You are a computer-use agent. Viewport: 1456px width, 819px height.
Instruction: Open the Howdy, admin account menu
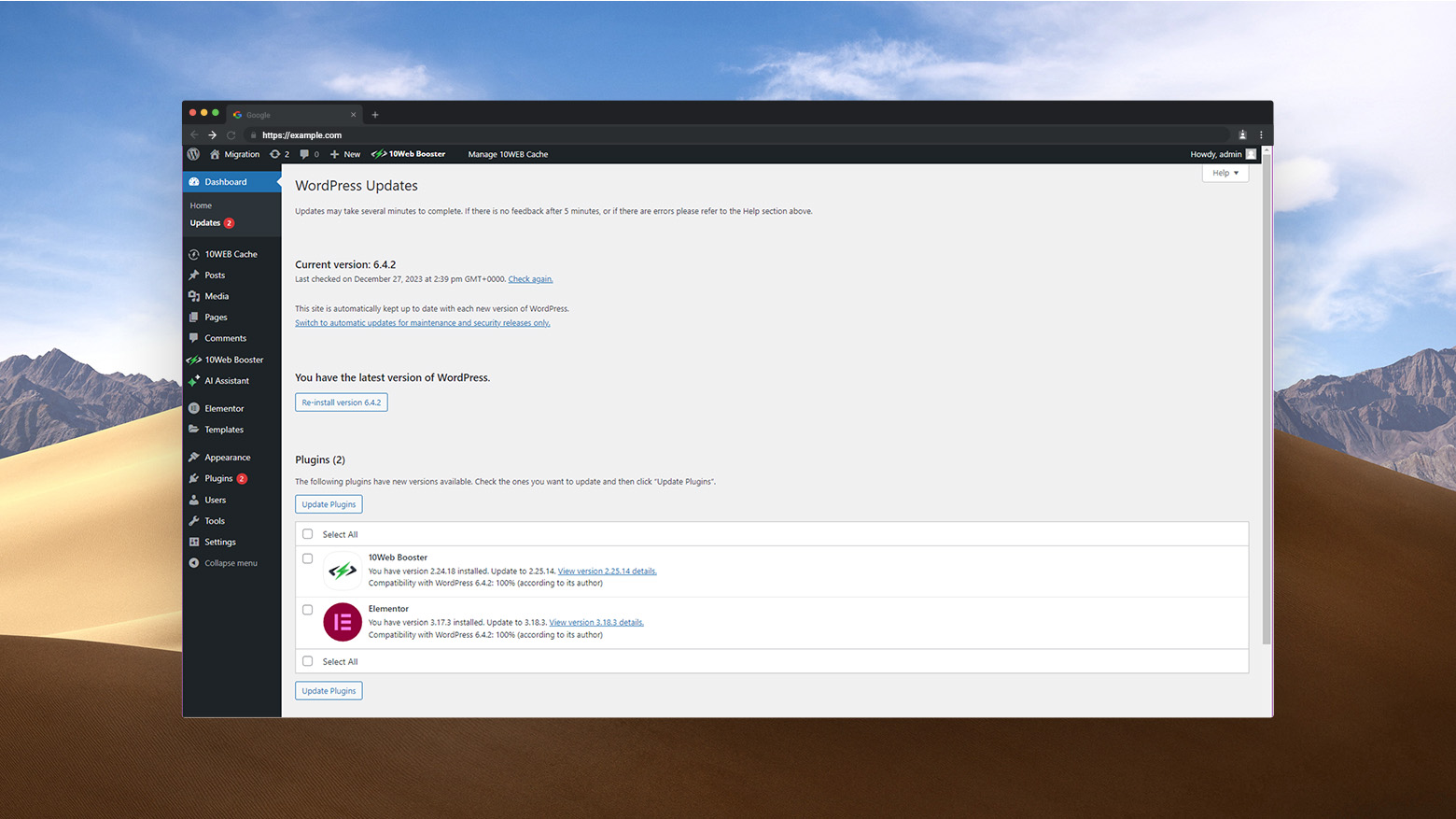tap(1216, 154)
